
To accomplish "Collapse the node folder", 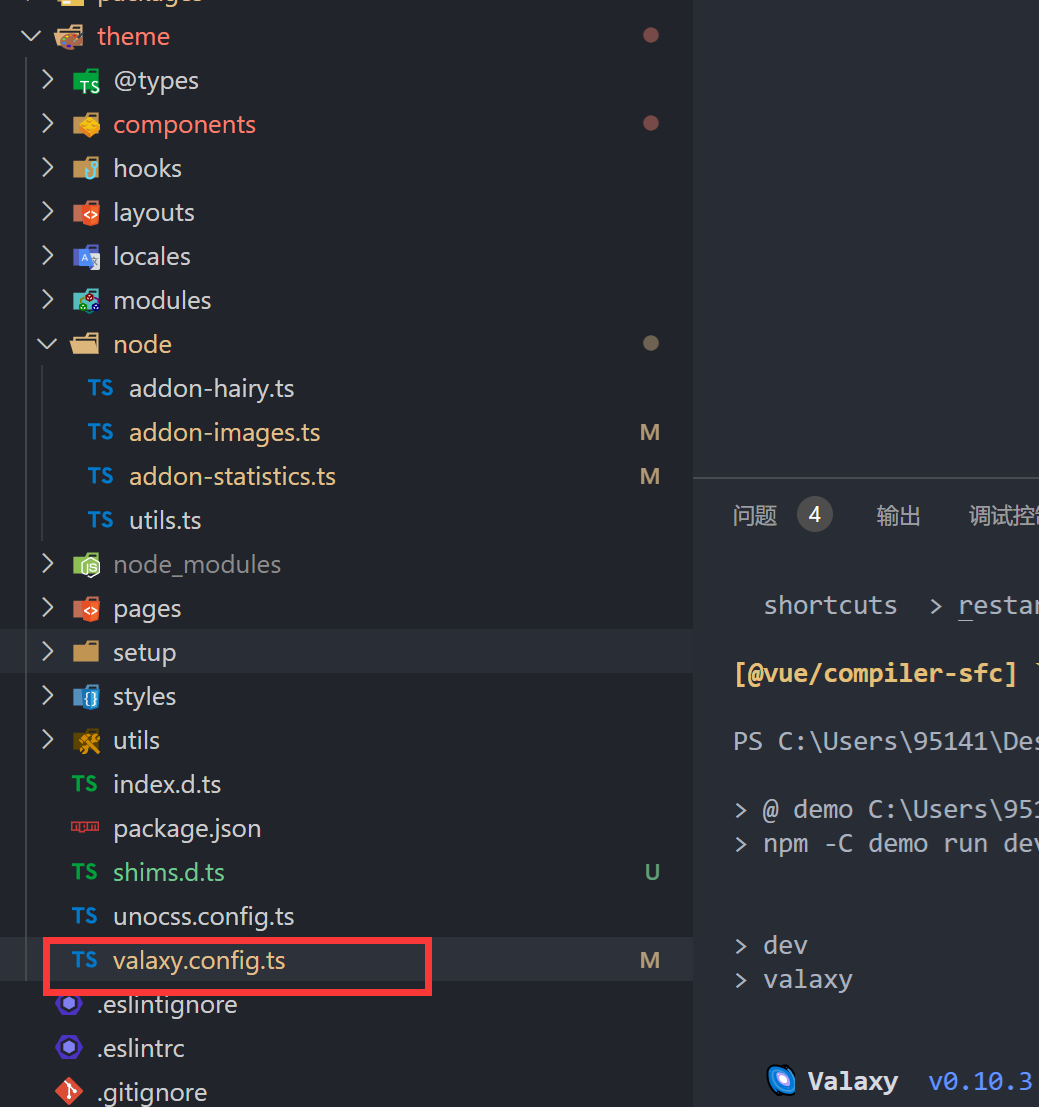I will [x=47, y=344].
